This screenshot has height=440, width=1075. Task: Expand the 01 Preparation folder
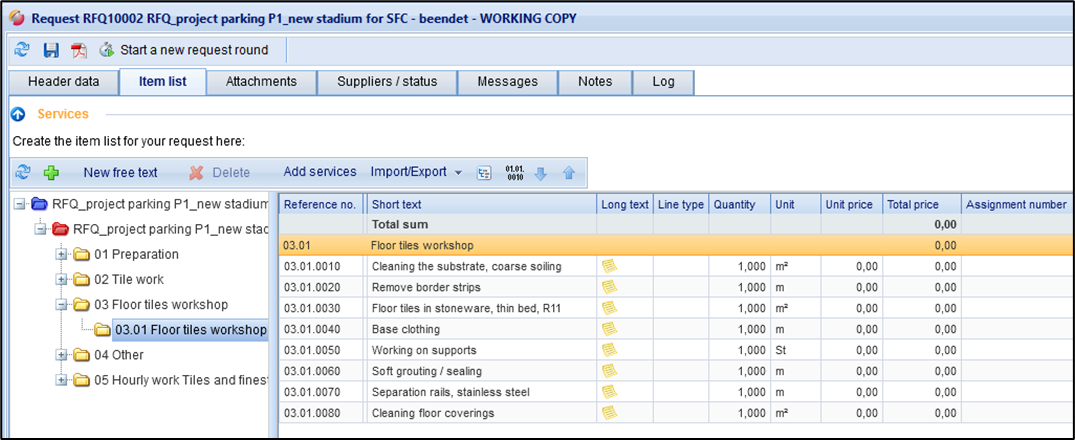click(62, 254)
